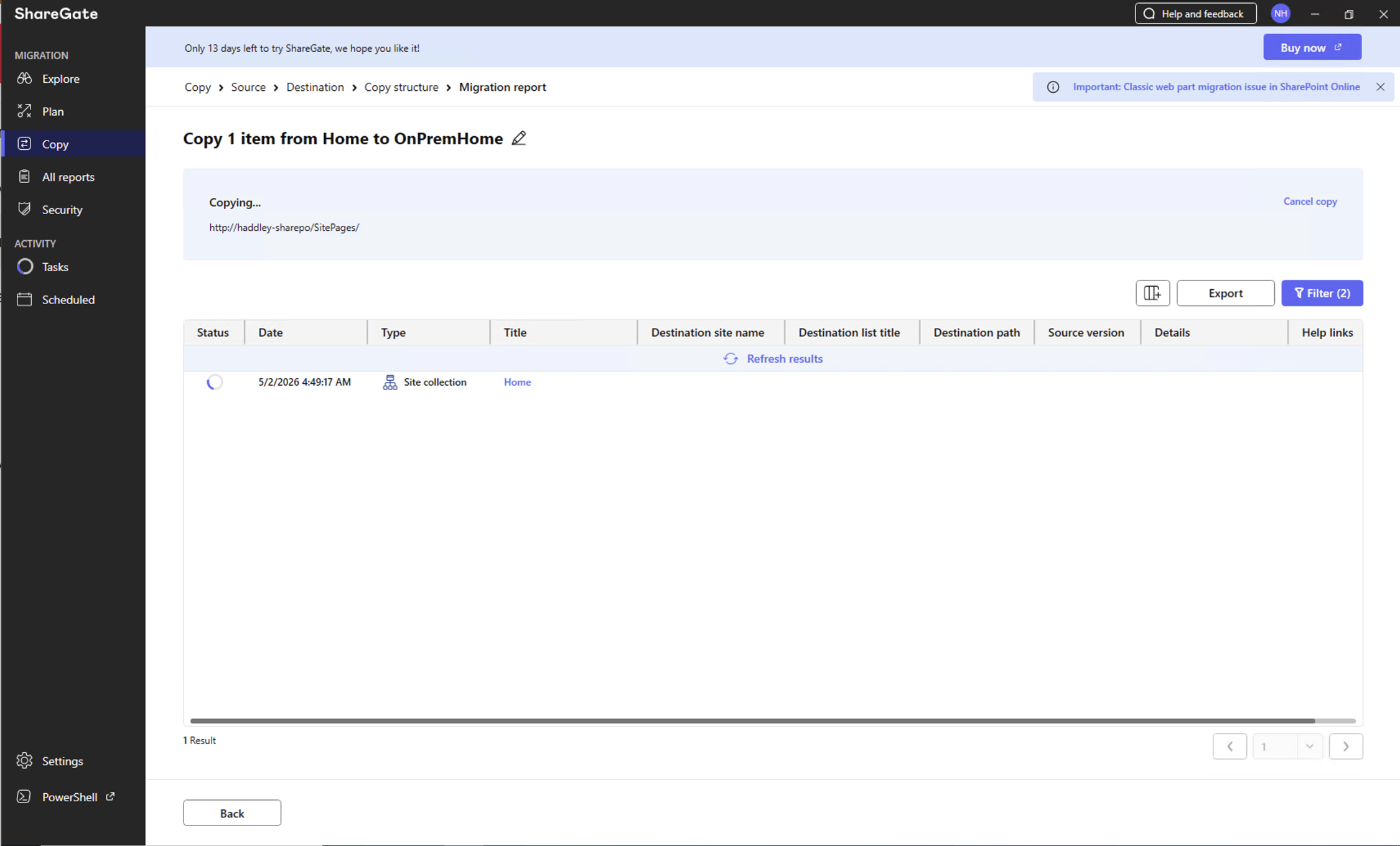Image resolution: width=1400 pixels, height=846 pixels.
Task: Sort by Destination list title column
Action: tap(852, 332)
